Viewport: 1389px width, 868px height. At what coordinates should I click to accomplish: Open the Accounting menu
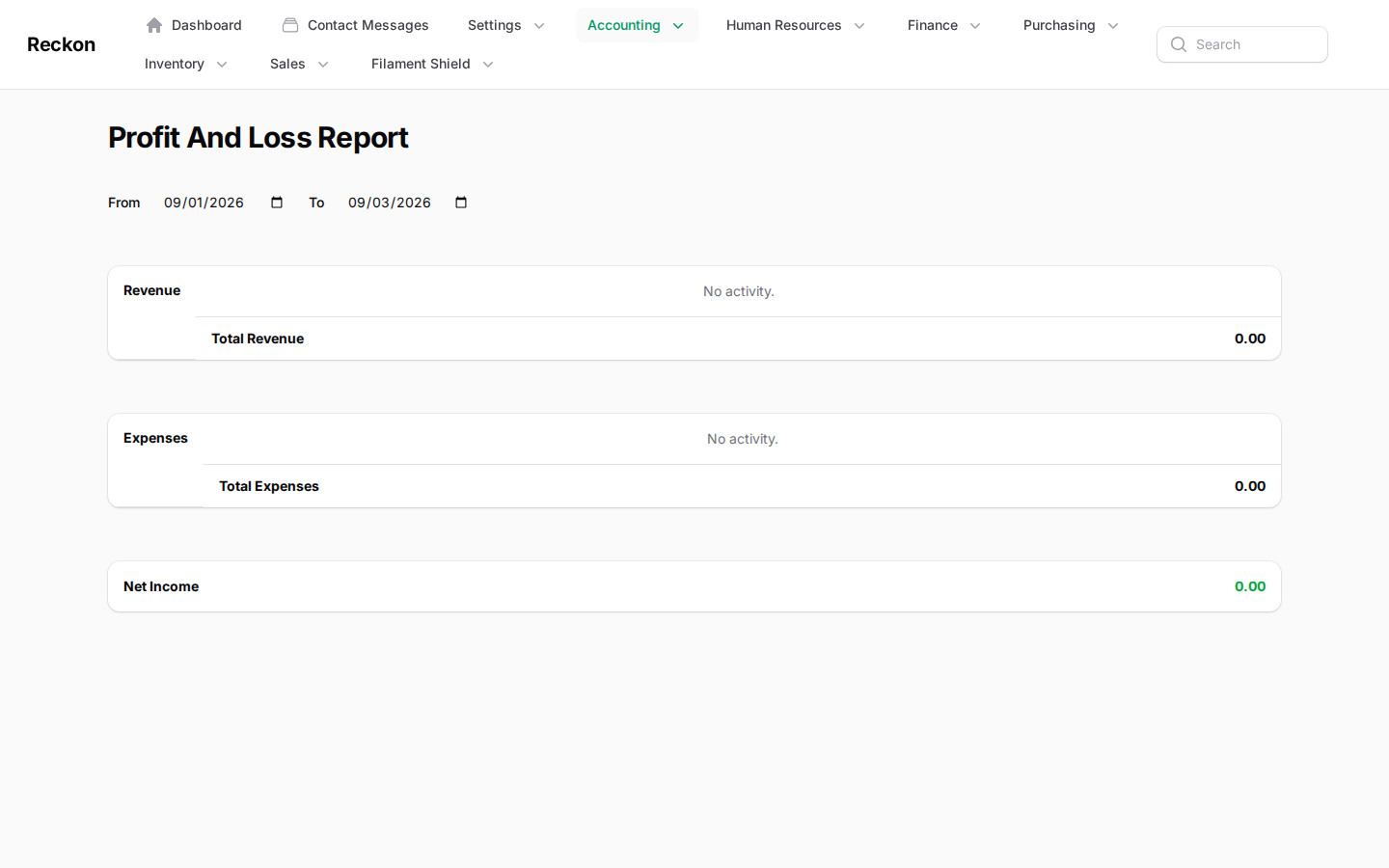(637, 25)
